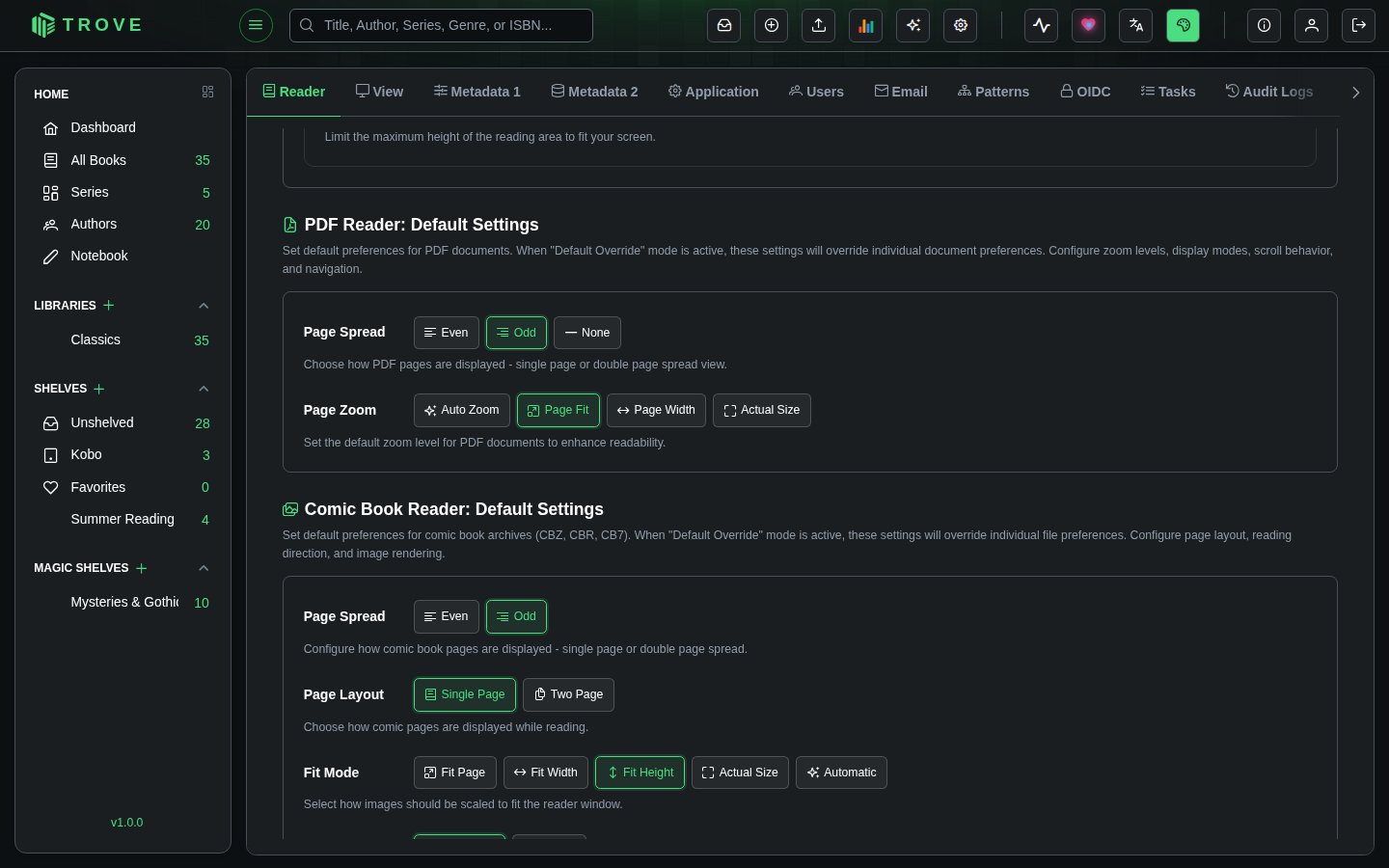Screen dimensions: 1389x868
Task: Select Automatic comic fit mode
Action: 841,773
